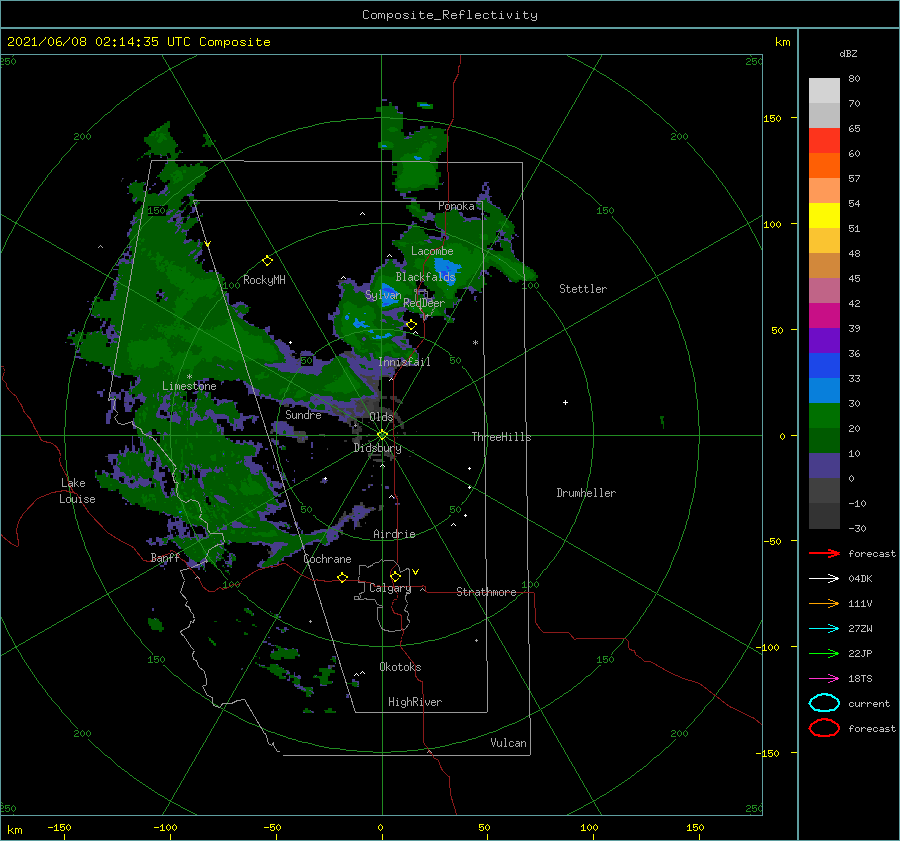The image size is (900, 841).
Task: Click the Innisfail town label
Action: click(x=404, y=362)
